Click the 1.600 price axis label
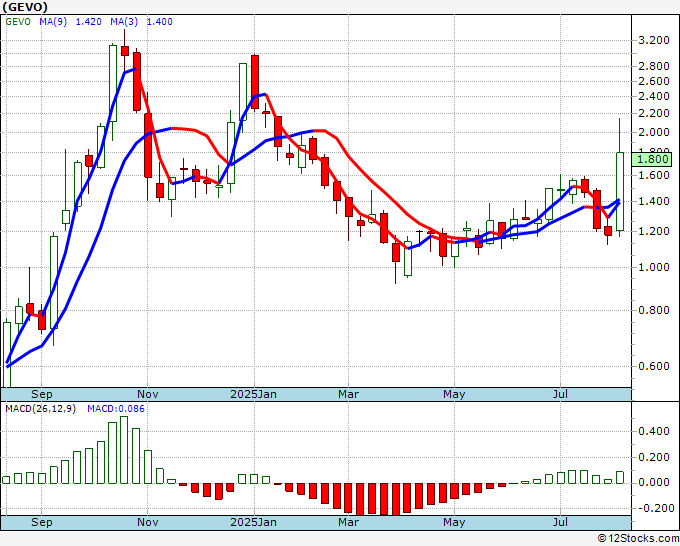680x546 pixels. [654, 175]
